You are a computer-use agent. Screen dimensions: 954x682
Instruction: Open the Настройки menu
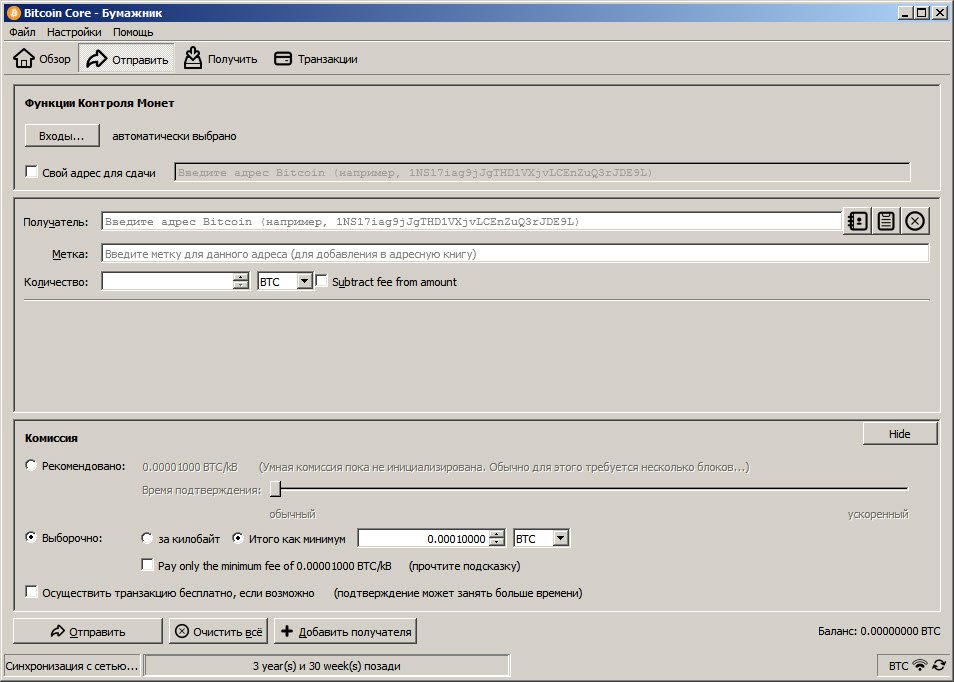[74, 32]
